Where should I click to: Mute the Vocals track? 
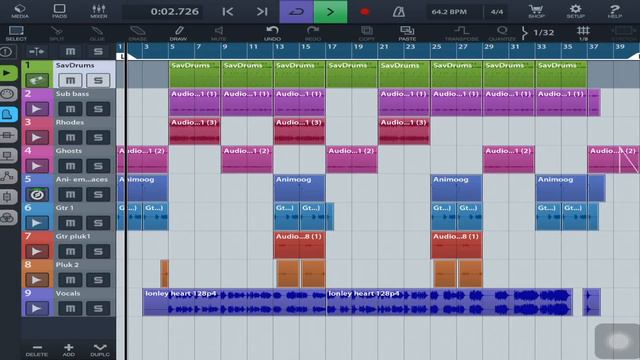click(70, 309)
